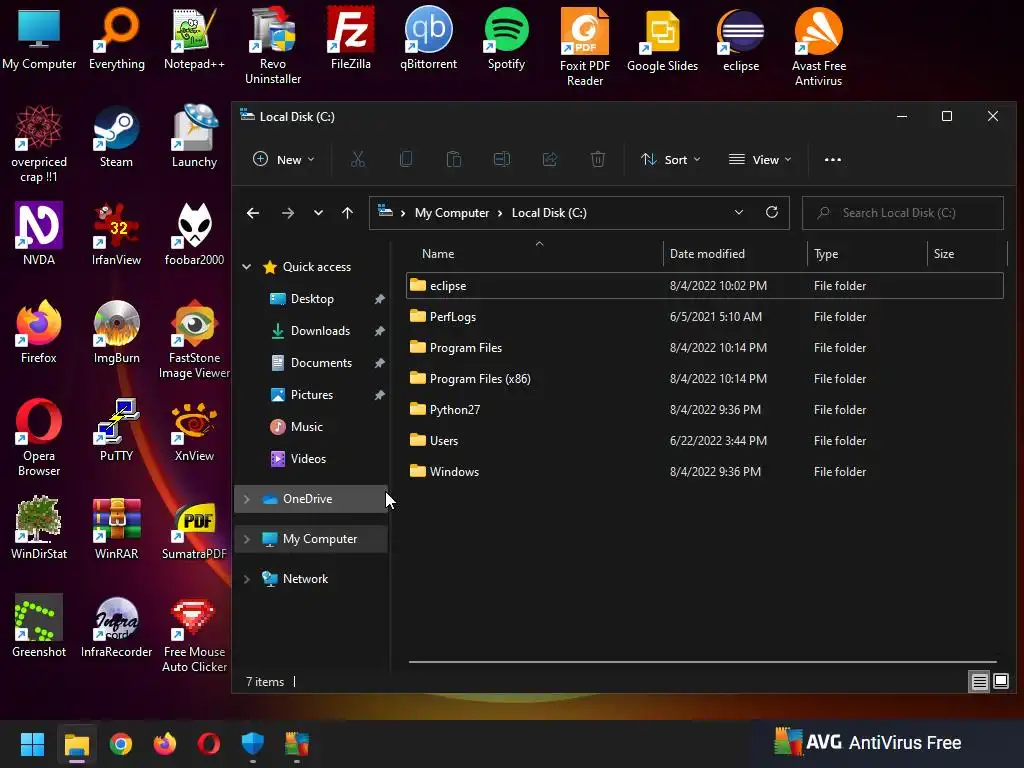Select the Users folder row

705,441
